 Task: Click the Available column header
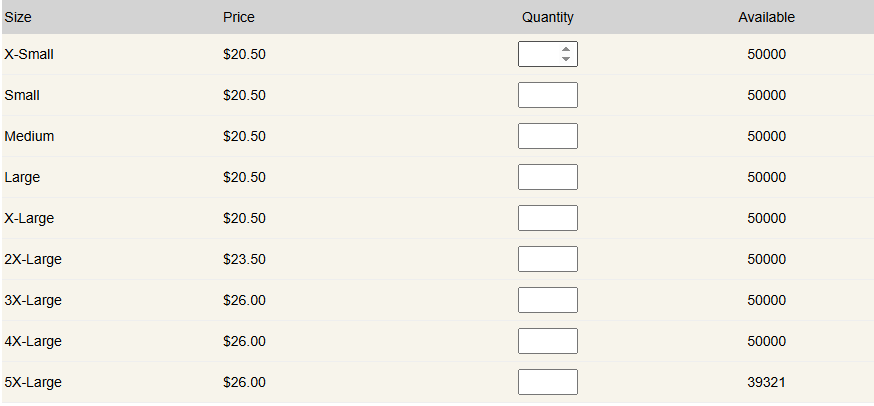(x=766, y=17)
